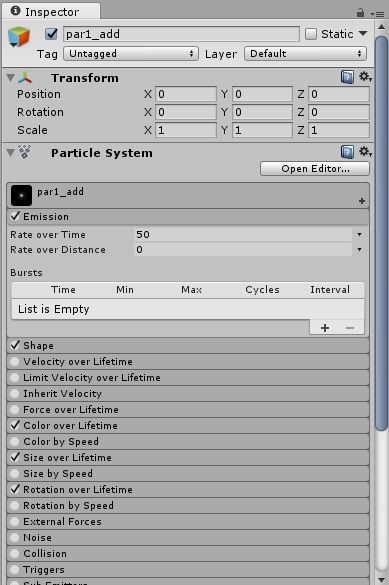The height and width of the screenshot is (585, 389).
Task: Click the scrollbar down arrow
Action: [x=381, y=579]
